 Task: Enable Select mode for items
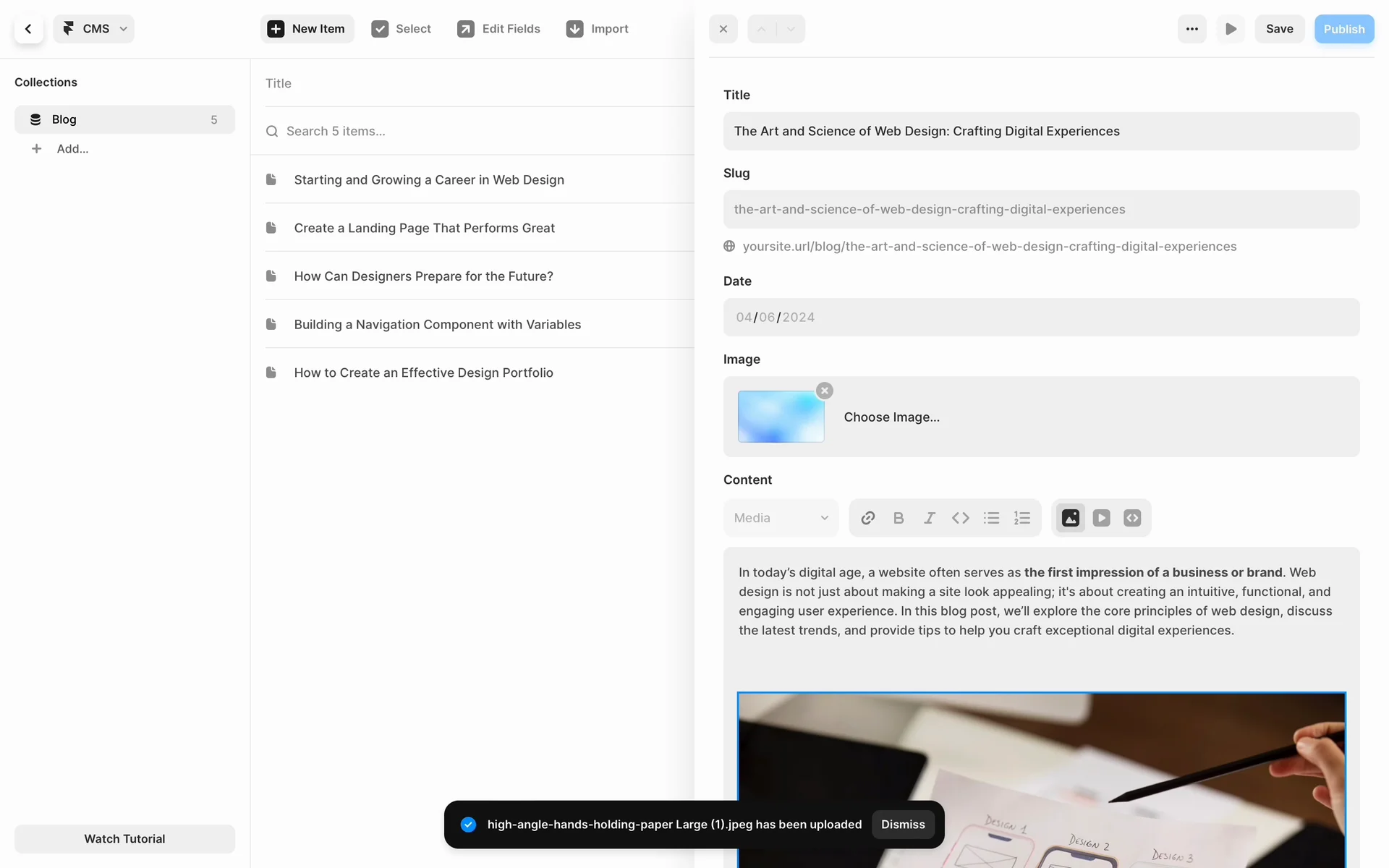tap(401, 29)
